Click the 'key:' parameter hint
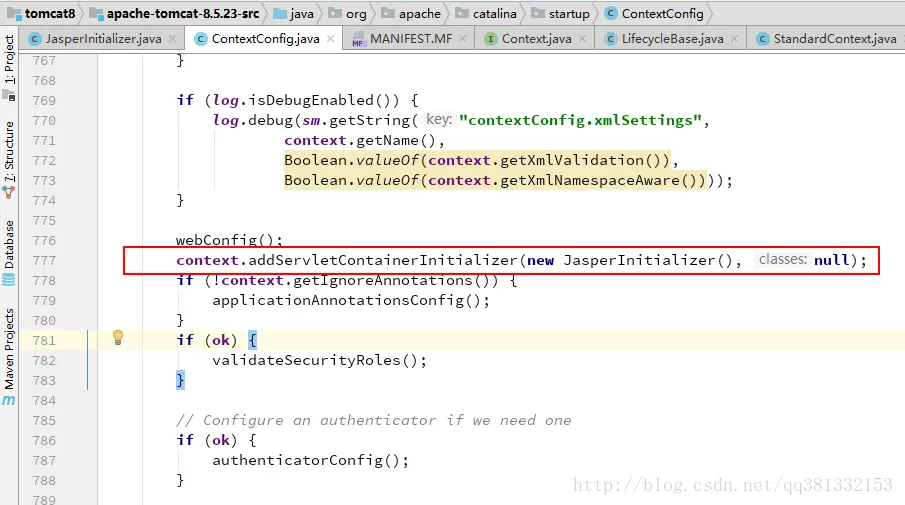Viewport: 905px width, 505px height. [x=439, y=119]
